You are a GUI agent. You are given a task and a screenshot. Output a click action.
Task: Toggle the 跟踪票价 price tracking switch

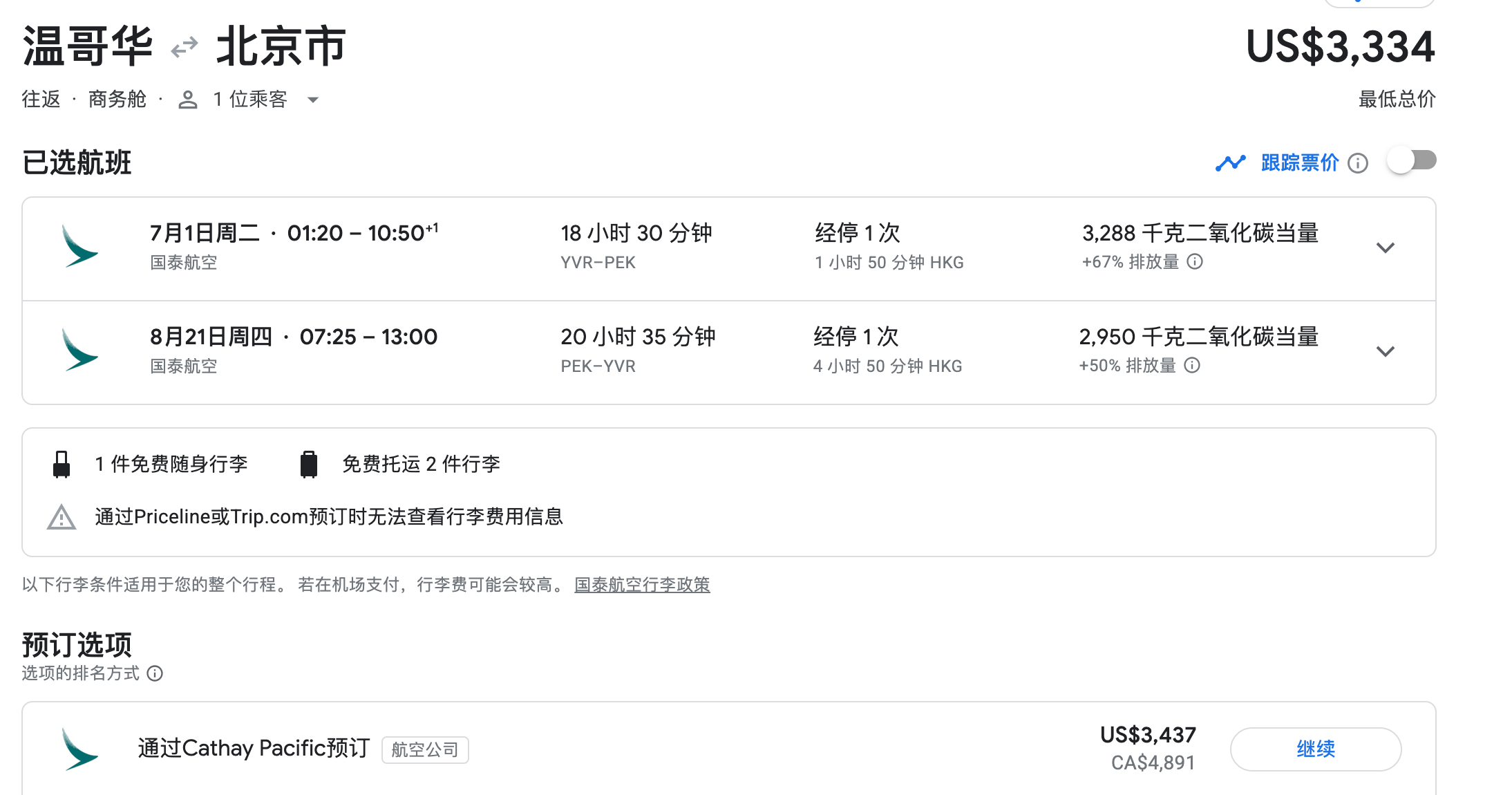[x=1412, y=161]
